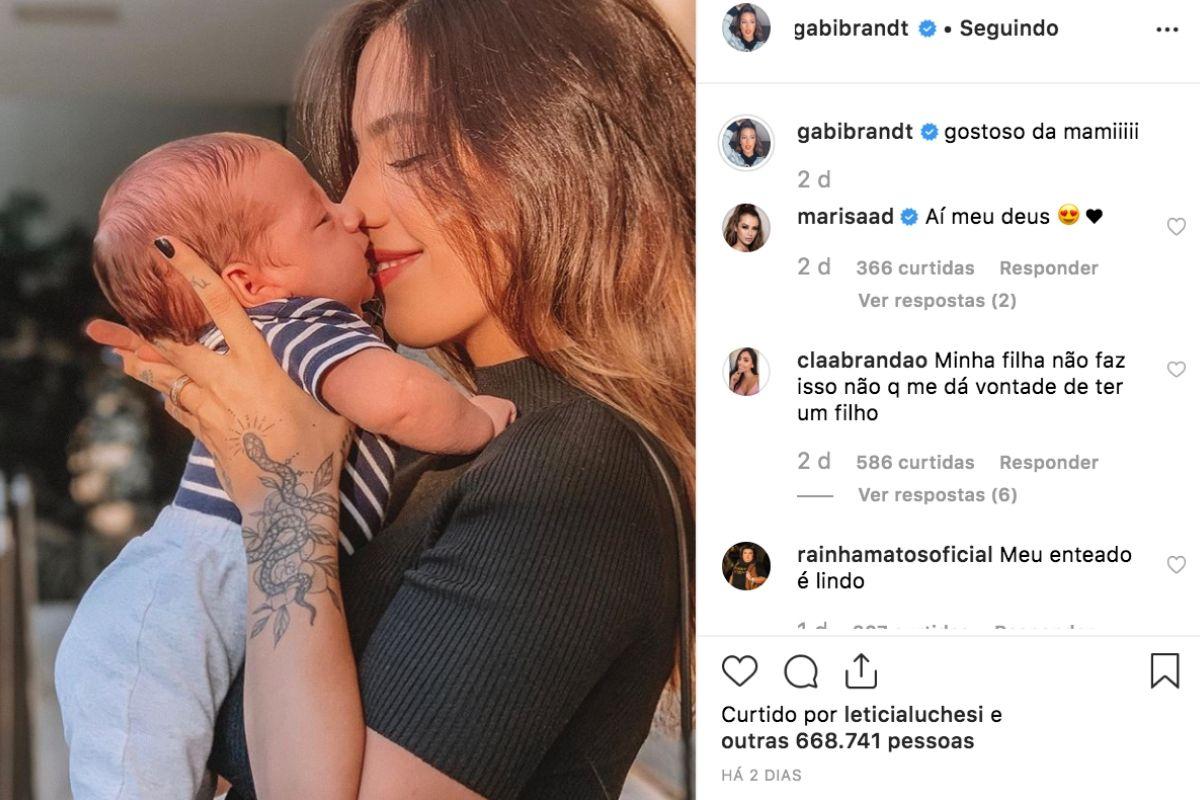Viewport: 1200px width, 800px height.
Task: Open marisaad's profile avatar
Action: 746,228
